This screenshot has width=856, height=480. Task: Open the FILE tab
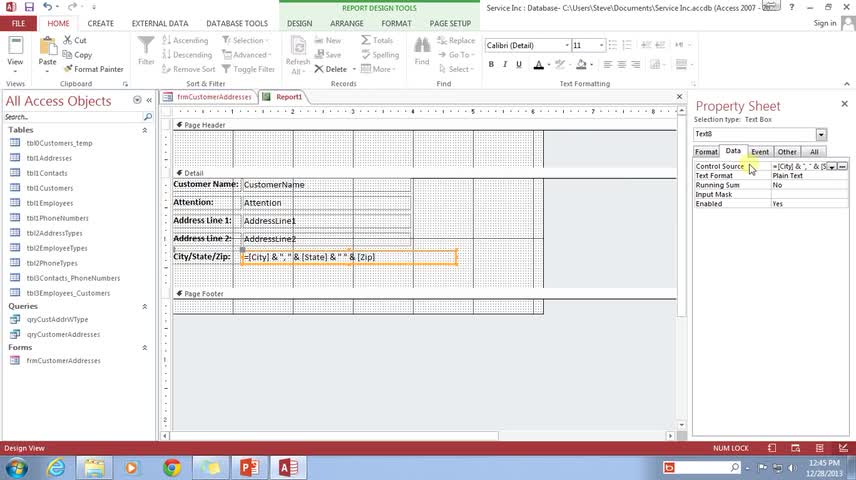[19, 23]
